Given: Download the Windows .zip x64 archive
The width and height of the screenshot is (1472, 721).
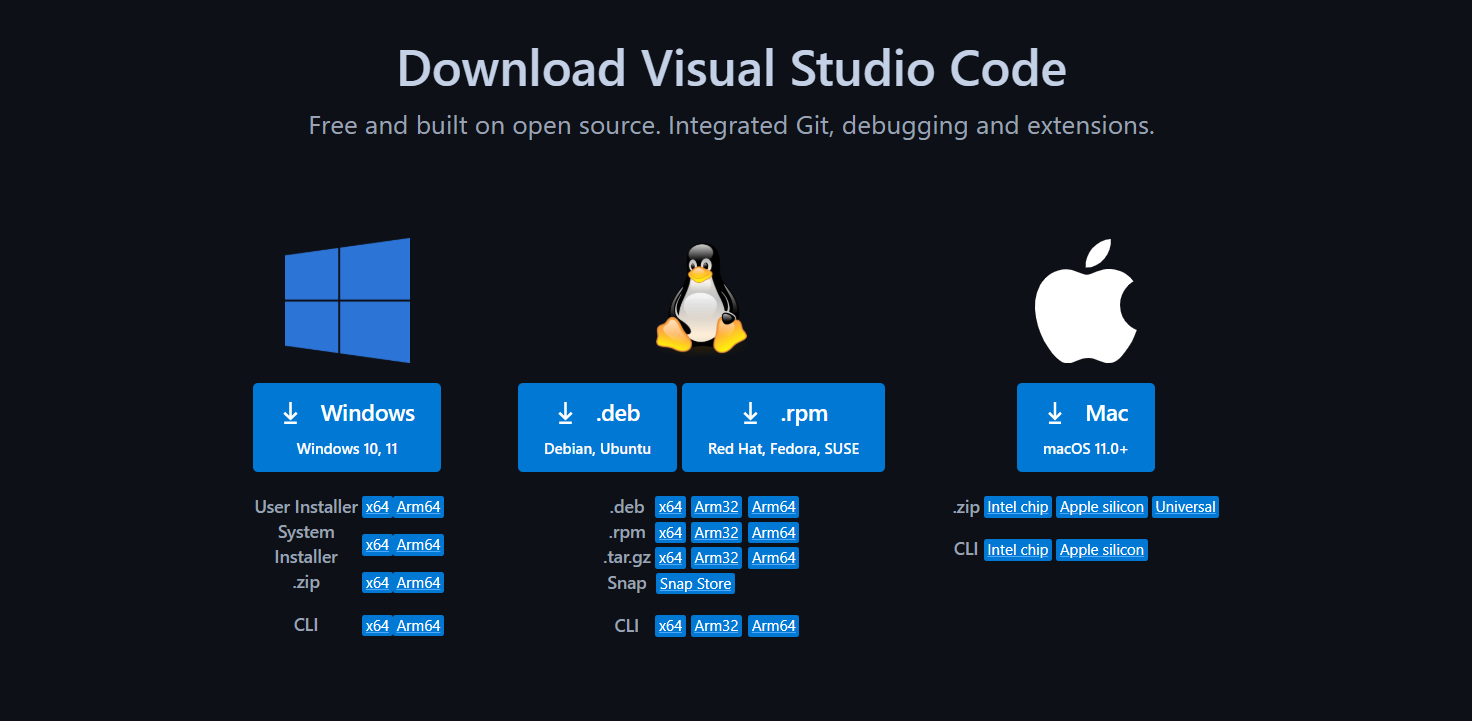Looking at the screenshot, I should pyautogui.click(x=377, y=583).
